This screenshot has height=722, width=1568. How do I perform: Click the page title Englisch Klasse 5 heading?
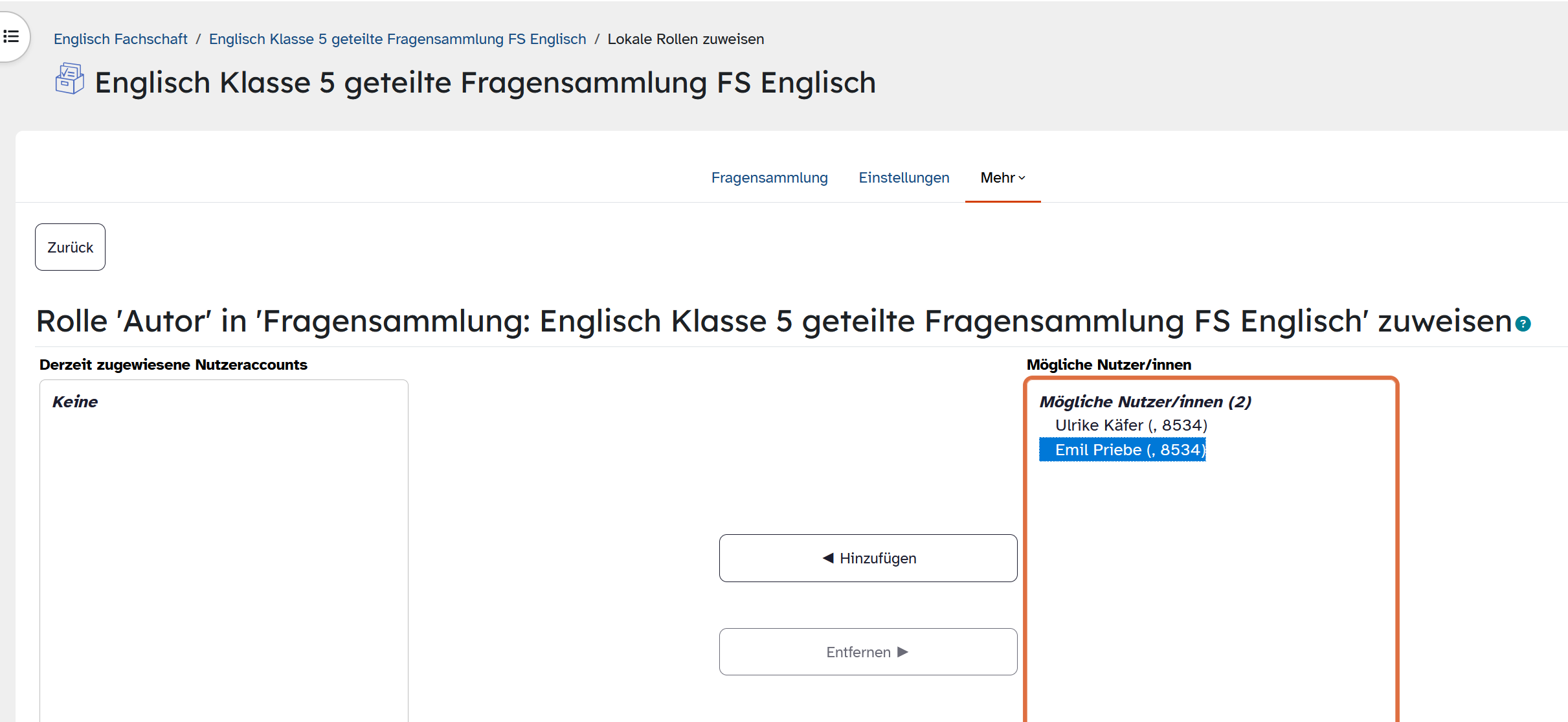(x=485, y=83)
